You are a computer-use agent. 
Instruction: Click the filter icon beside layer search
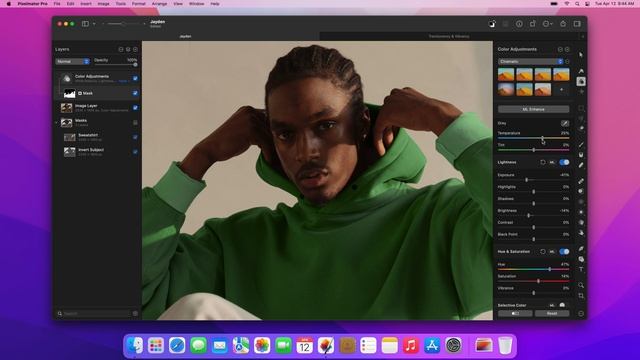135,313
